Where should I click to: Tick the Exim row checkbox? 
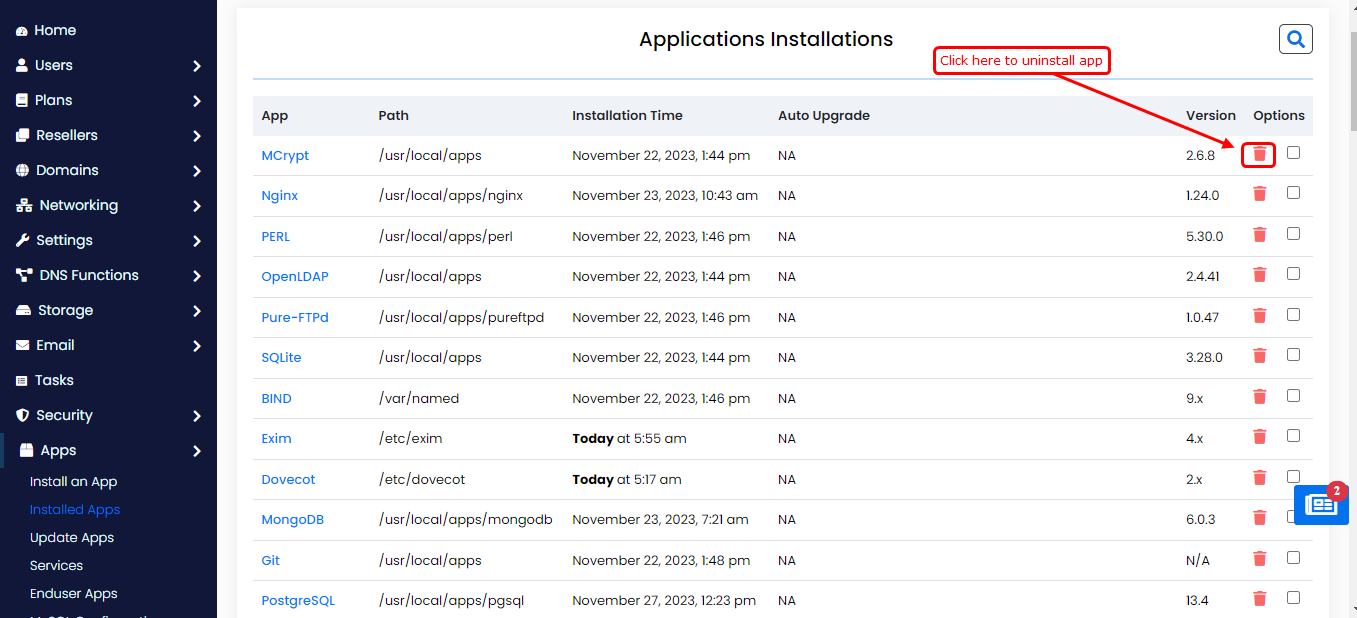[1293, 436]
